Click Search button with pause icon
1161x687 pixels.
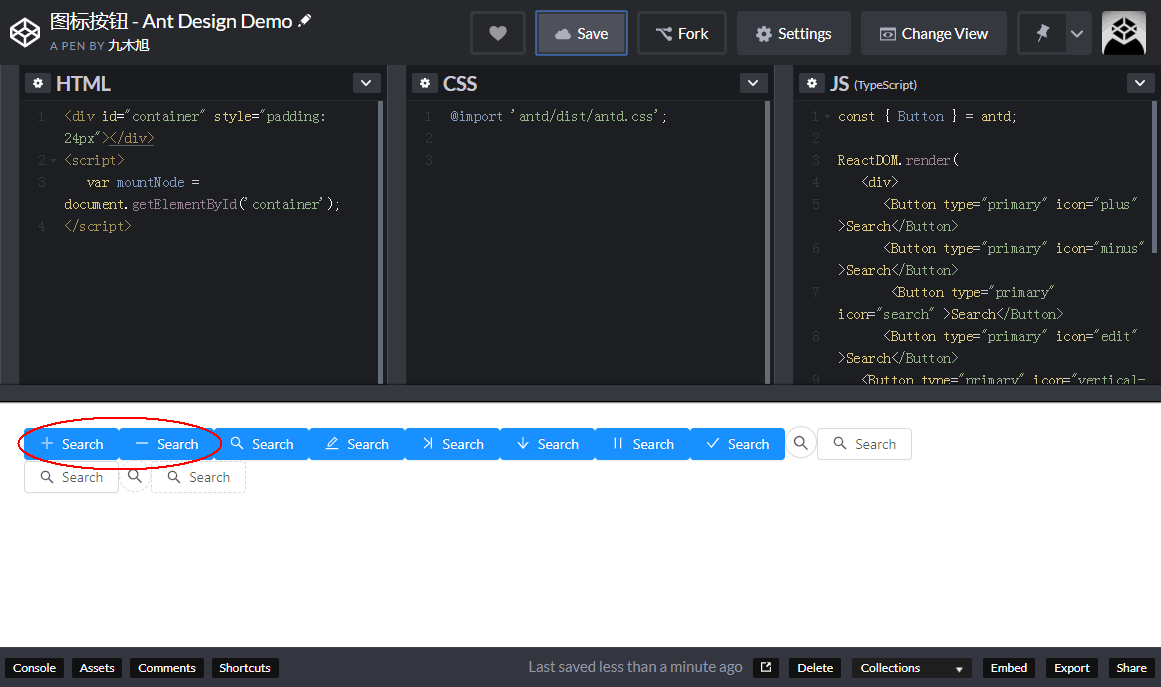643,444
